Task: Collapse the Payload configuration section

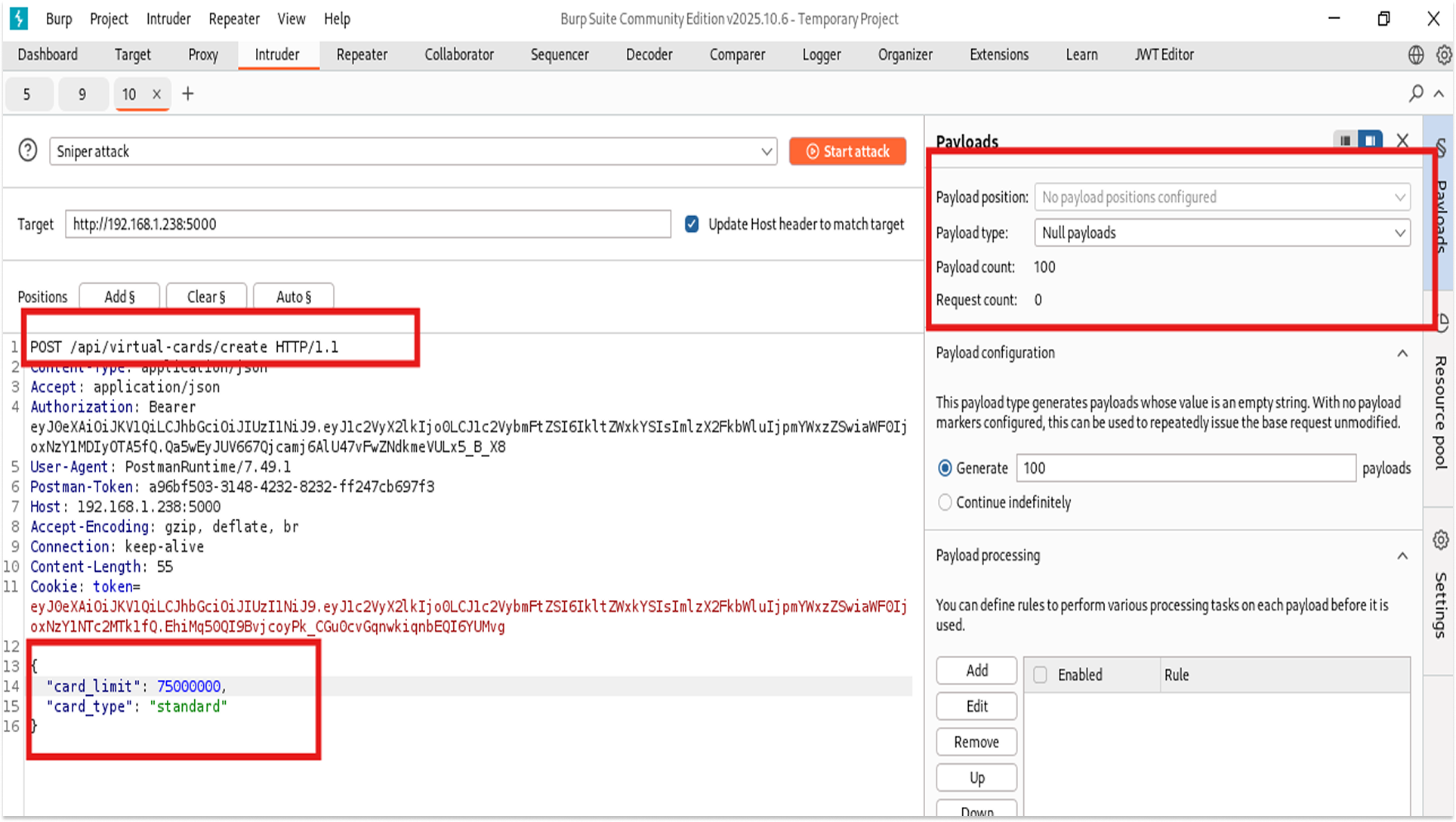Action: coord(1402,353)
